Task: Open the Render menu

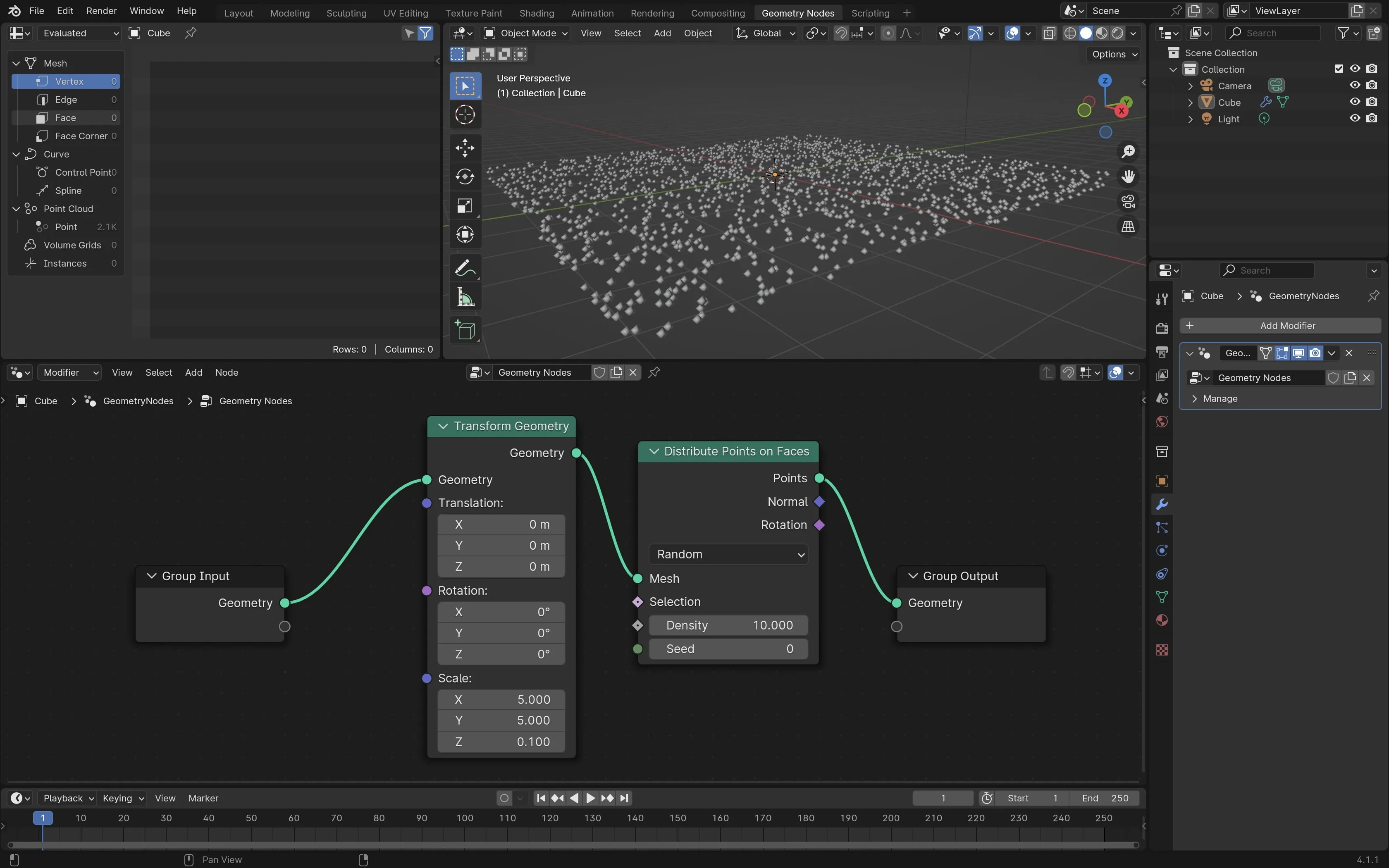Action: pyautogui.click(x=101, y=11)
